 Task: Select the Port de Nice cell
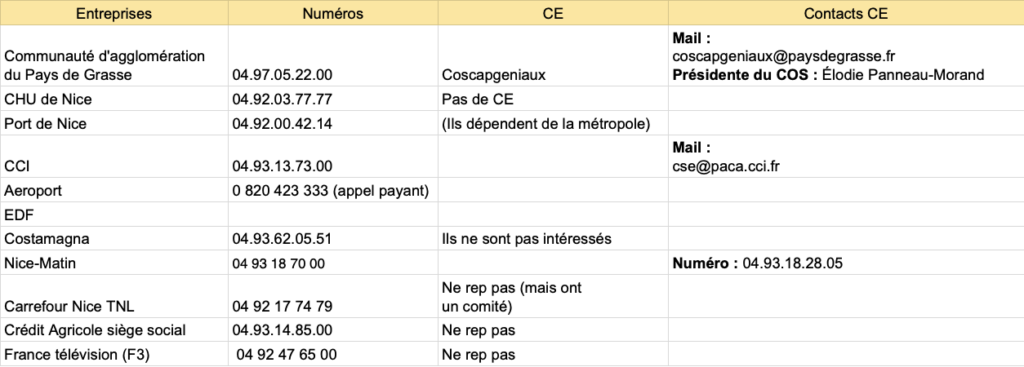[x=114, y=123]
